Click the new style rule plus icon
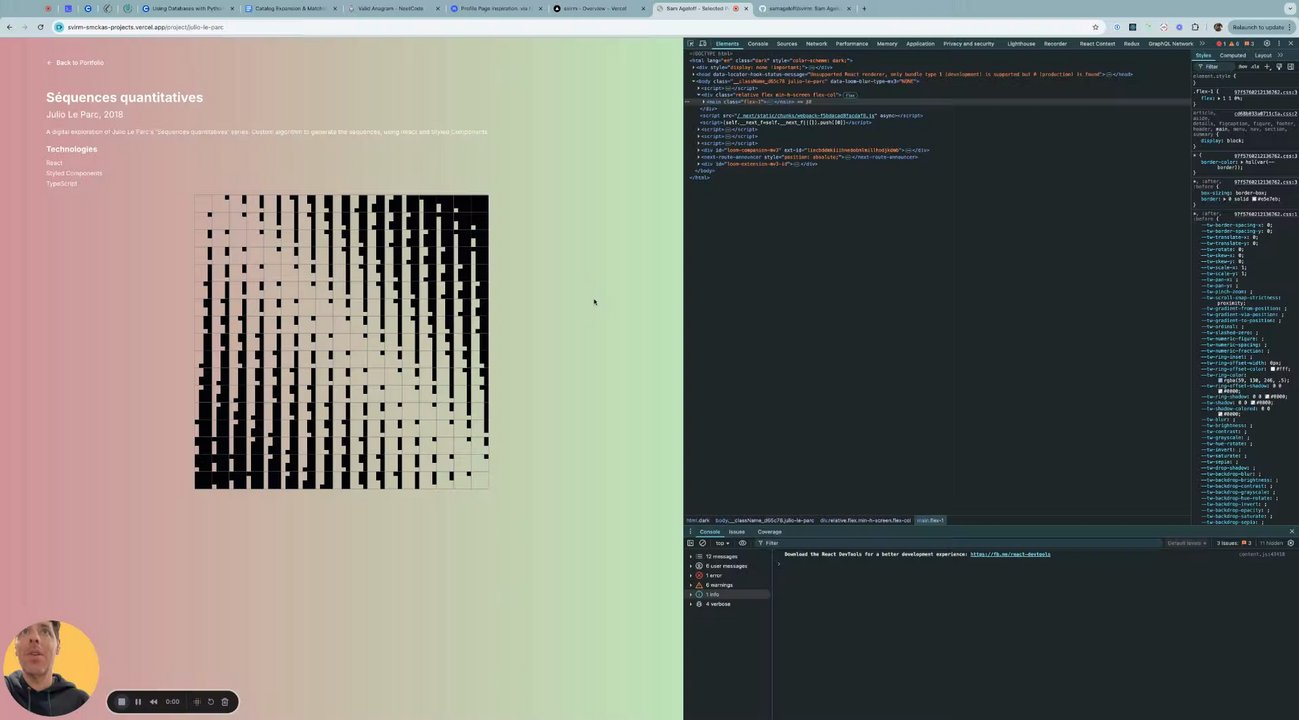Screen dimensions: 1299x720 click(1267, 67)
